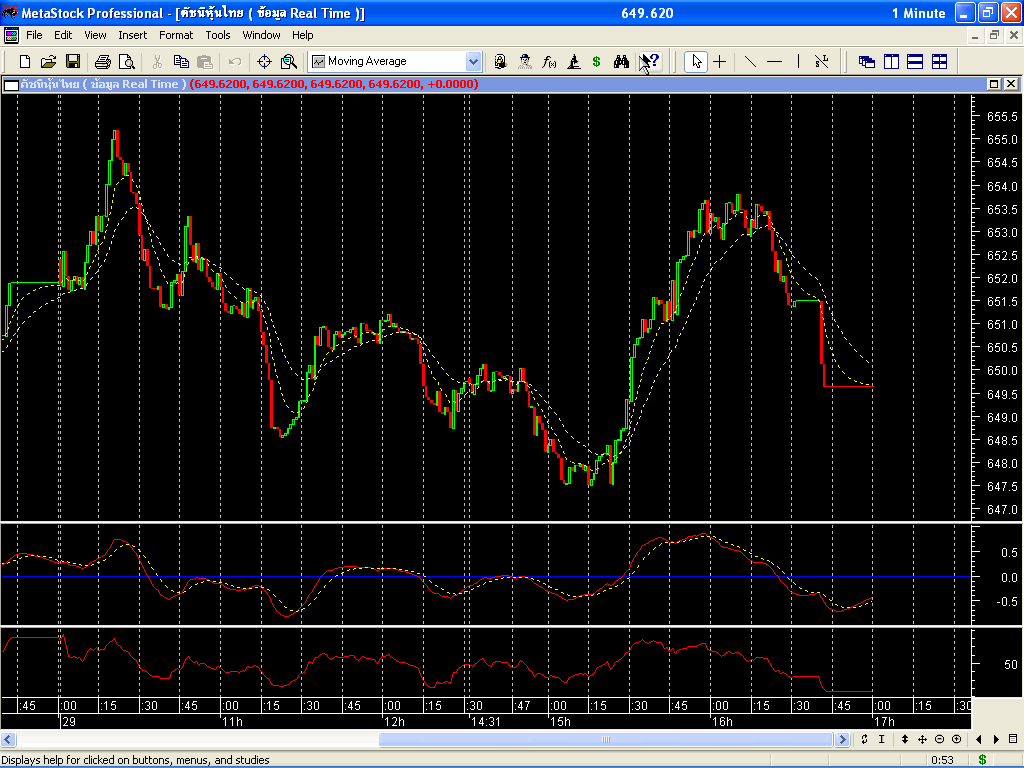1024x768 pixels.
Task: Select the arrow pointer tool
Action: pyautogui.click(x=696, y=61)
